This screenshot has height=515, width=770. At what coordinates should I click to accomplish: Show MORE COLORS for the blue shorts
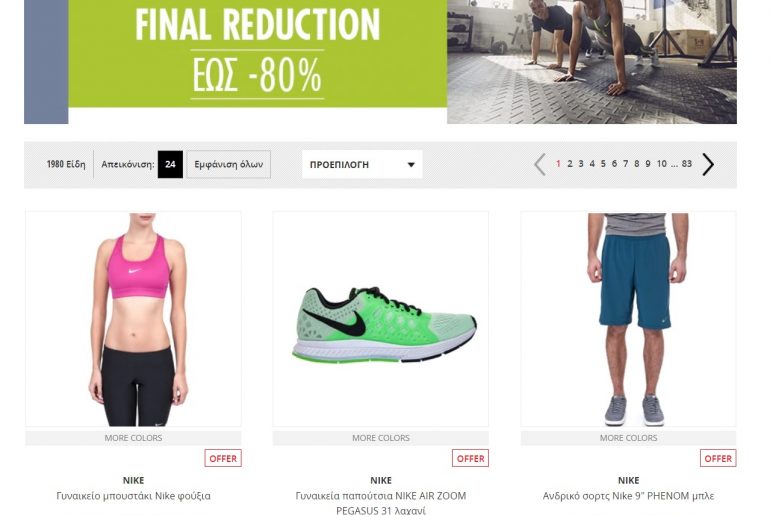[628, 438]
